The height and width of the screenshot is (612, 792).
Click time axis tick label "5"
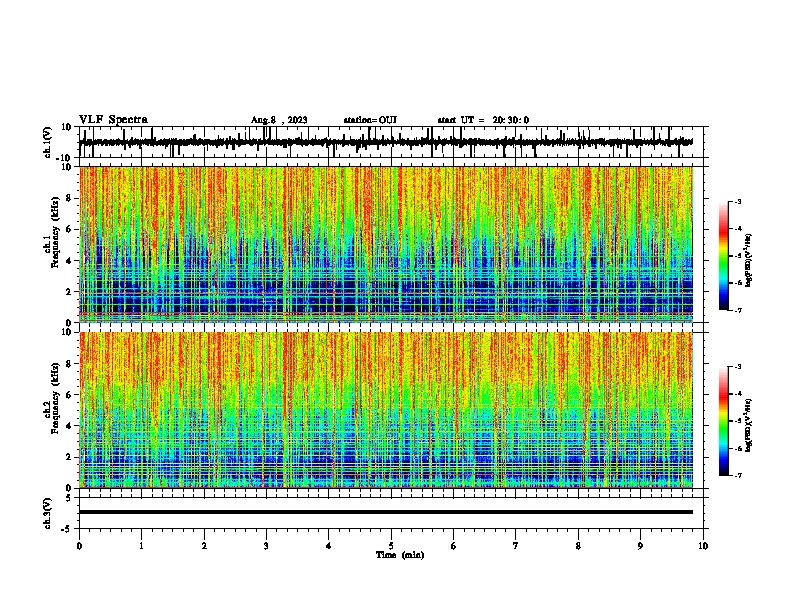(391, 546)
